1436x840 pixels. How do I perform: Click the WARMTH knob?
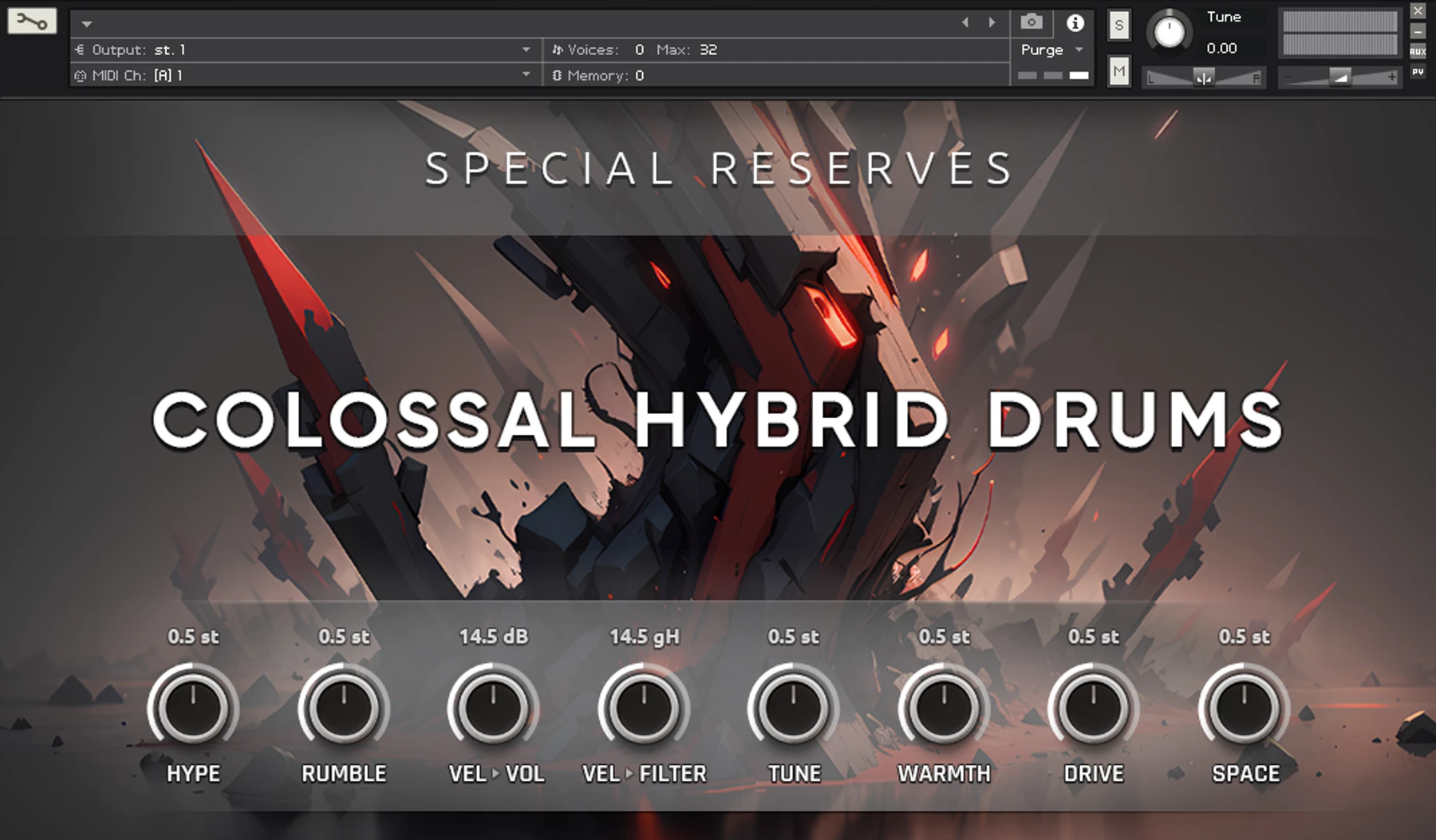[x=944, y=708]
